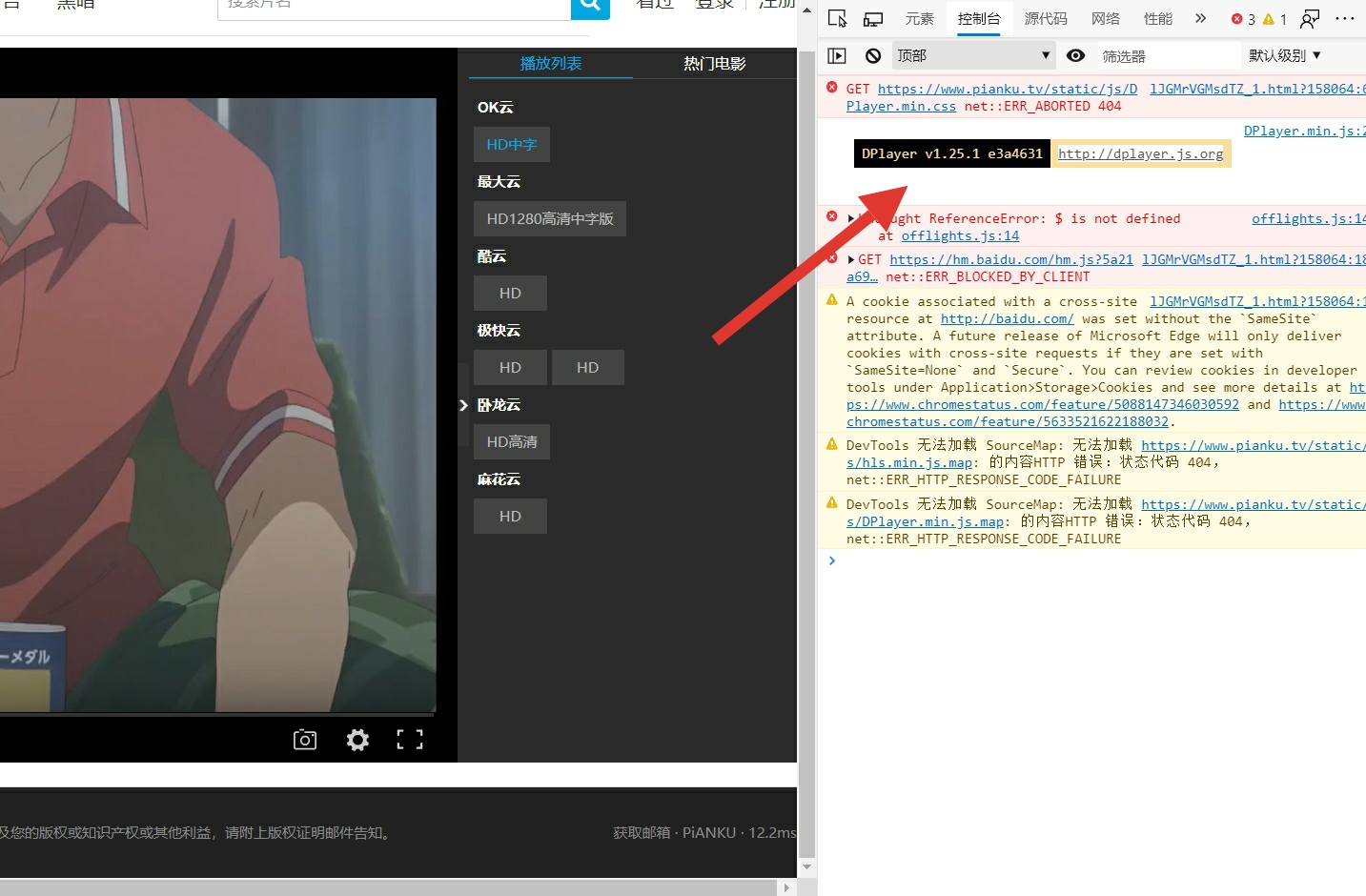Capture a screenshot with the player camera icon
The image size is (1366, 896).
point(304,740)
